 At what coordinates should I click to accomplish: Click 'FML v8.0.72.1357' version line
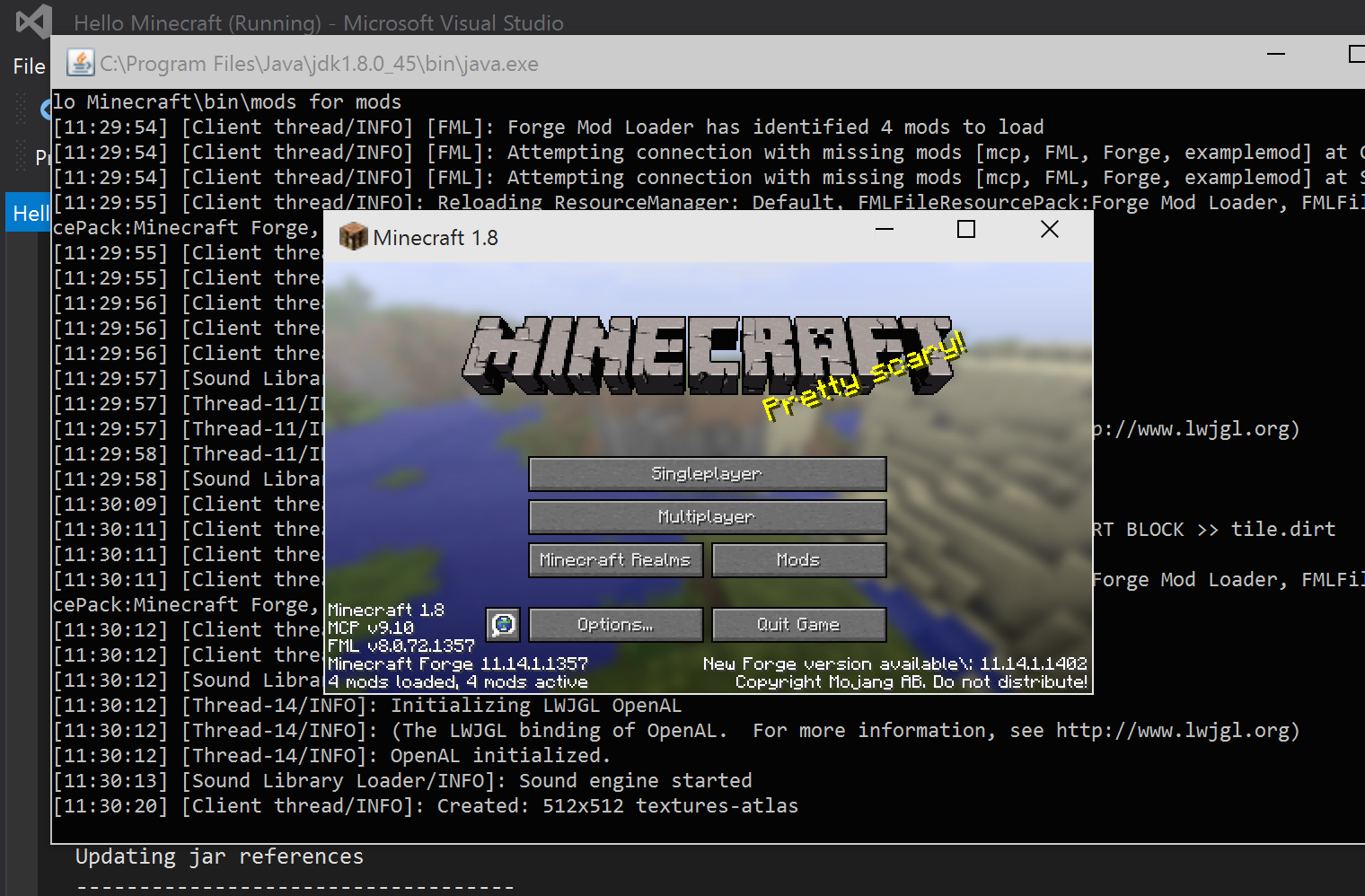click(401, 646)
